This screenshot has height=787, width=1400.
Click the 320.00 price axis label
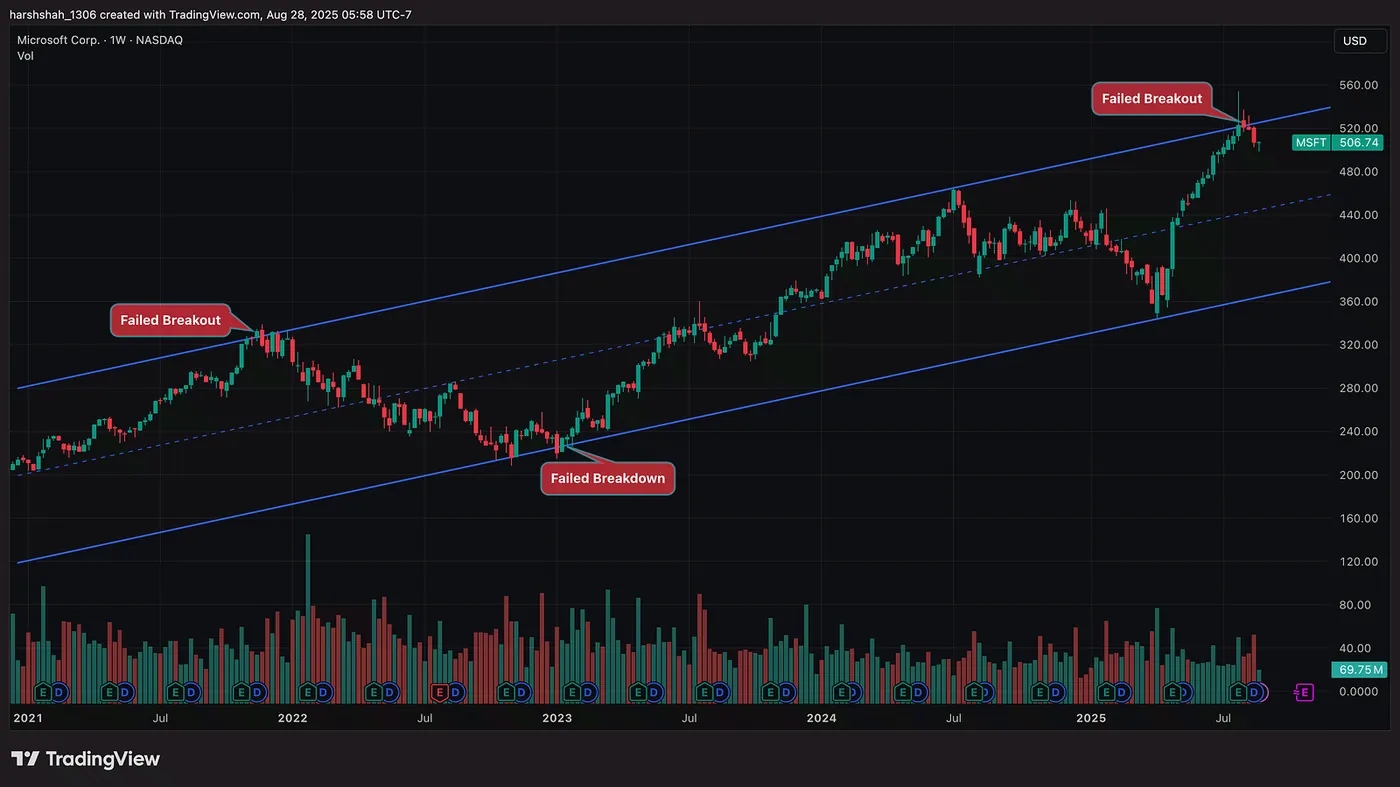coord(1358,345)
